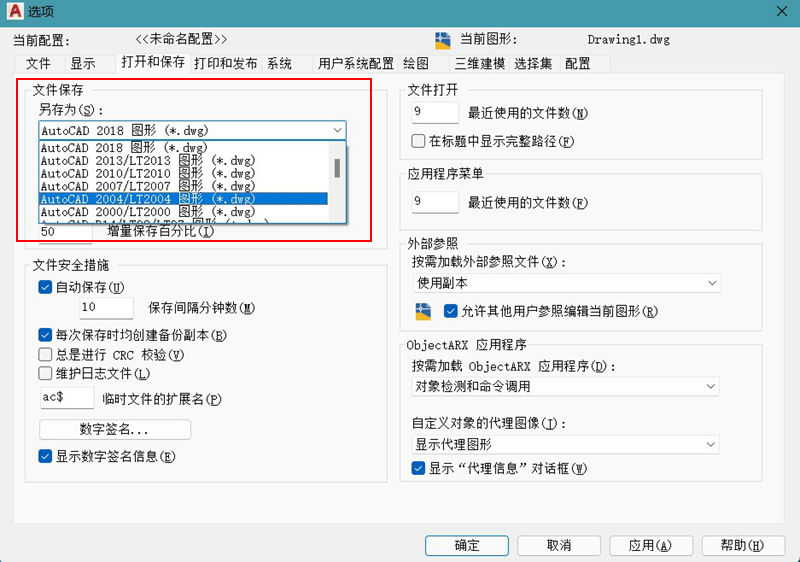
Task: Click the 临时文件的扩展名 field
Action: coord(67,398)
